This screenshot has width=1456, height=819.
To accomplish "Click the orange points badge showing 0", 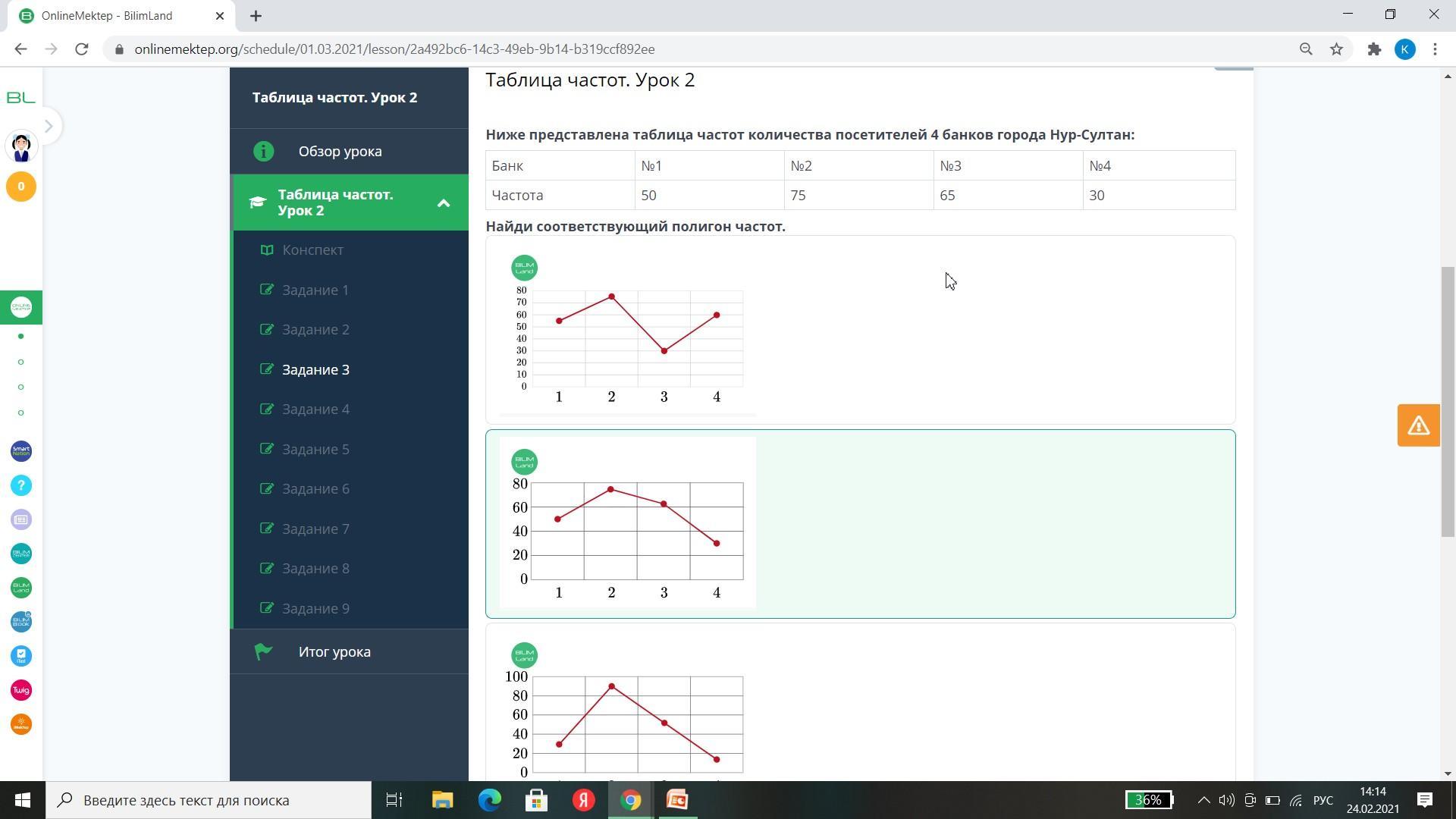I will pos(21,187).
